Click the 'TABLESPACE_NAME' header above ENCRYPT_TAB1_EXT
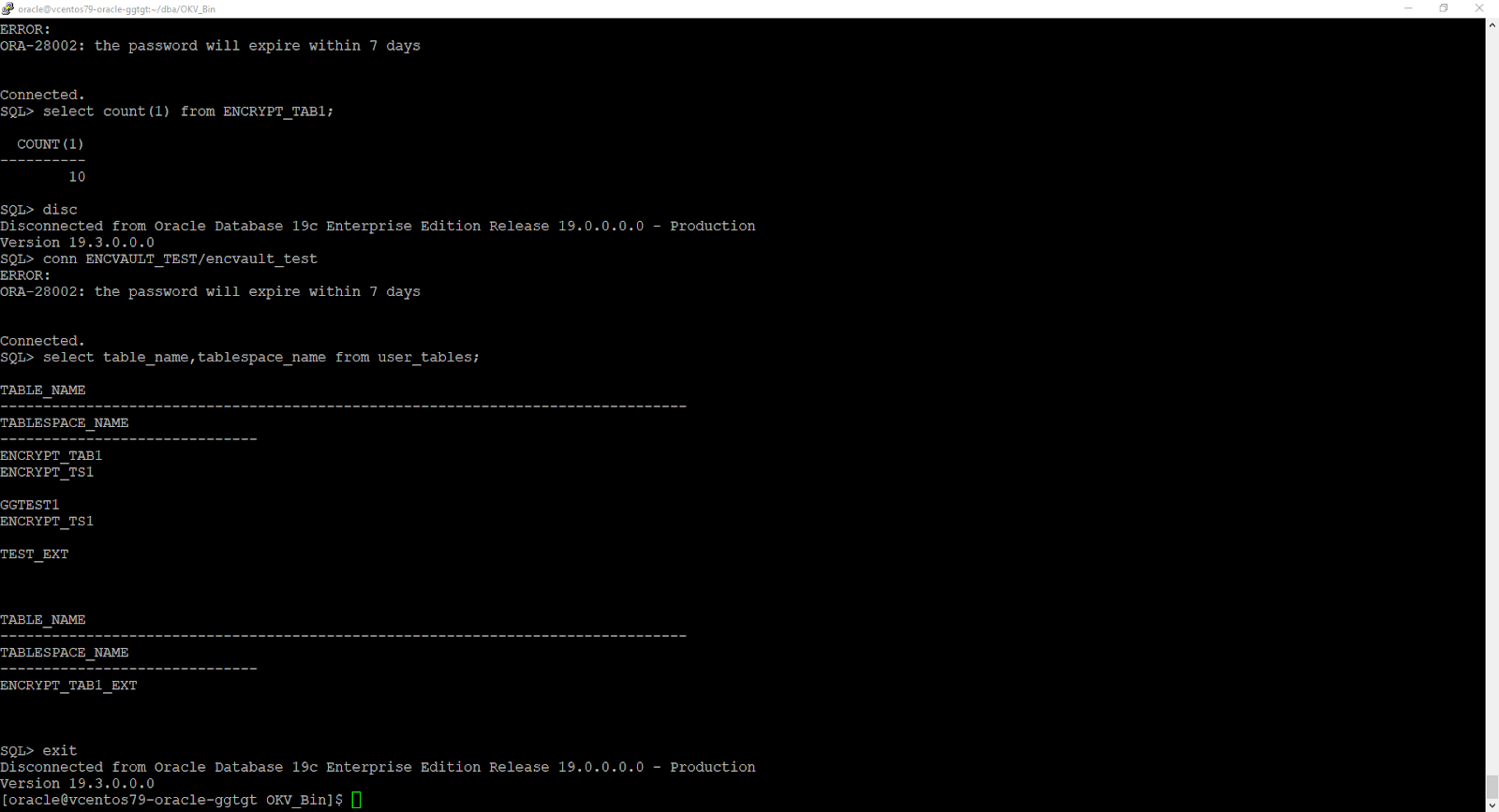This screenshot has height=812, width=1499. point(65,653)
